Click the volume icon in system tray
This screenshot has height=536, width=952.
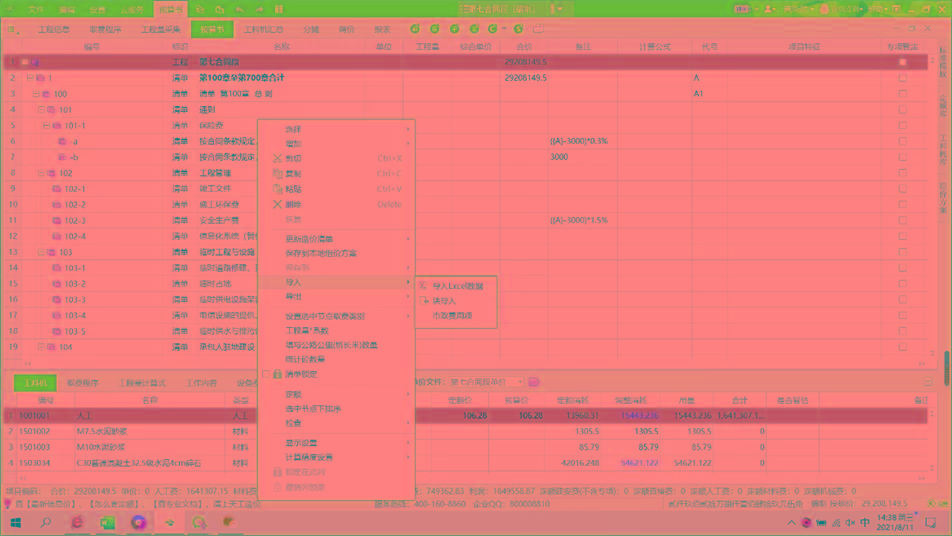point(851,522)
